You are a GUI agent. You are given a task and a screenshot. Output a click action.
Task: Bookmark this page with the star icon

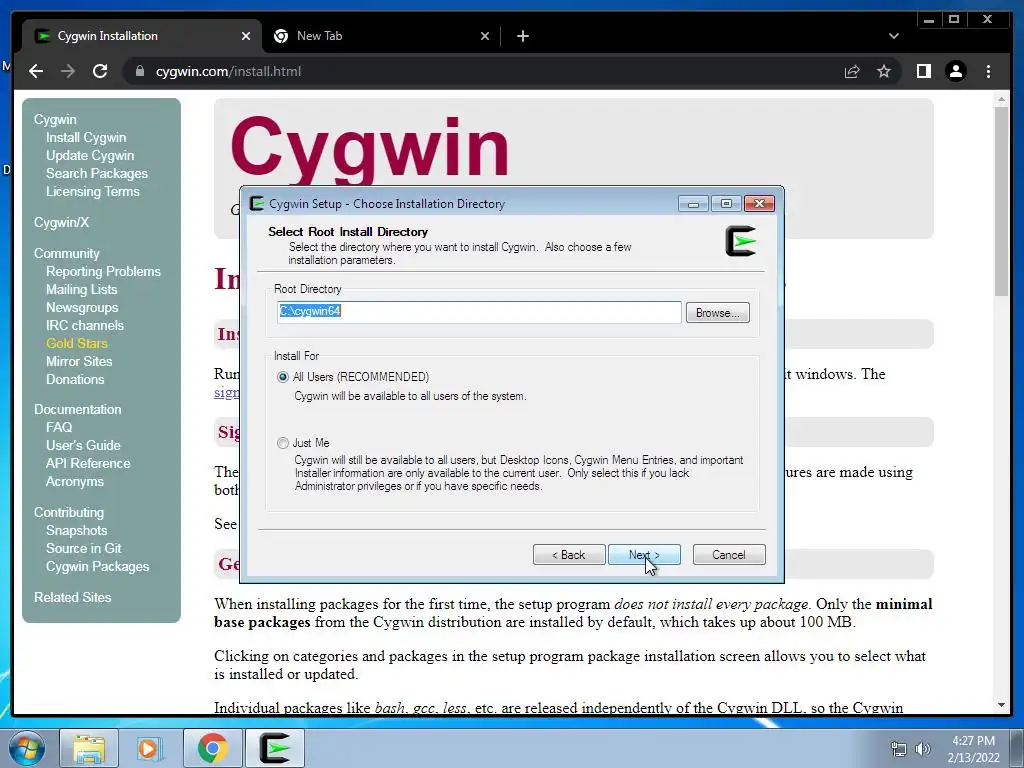(x=884, y=71)
